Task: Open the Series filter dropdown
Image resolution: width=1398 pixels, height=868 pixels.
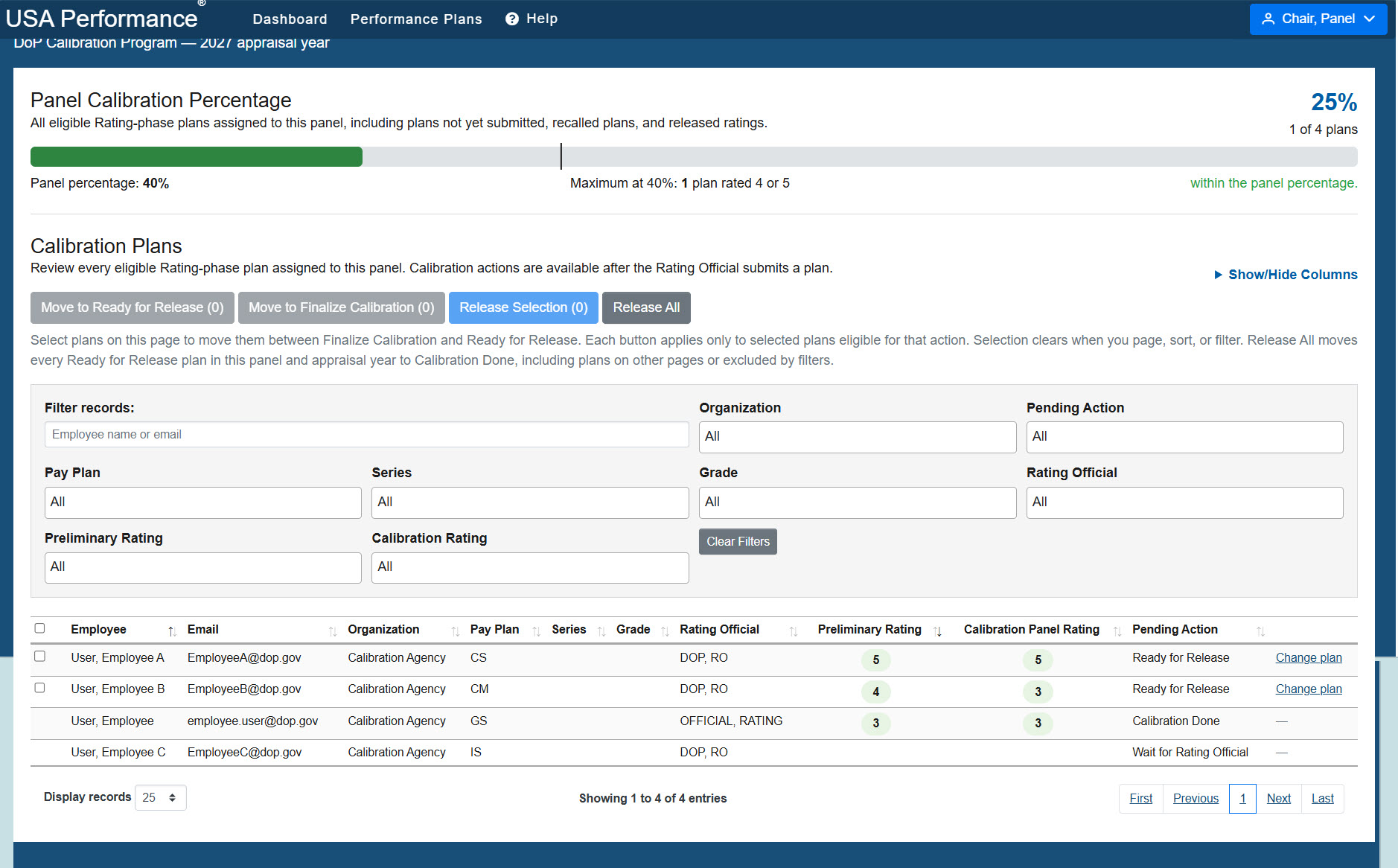Action: [530, 502]
